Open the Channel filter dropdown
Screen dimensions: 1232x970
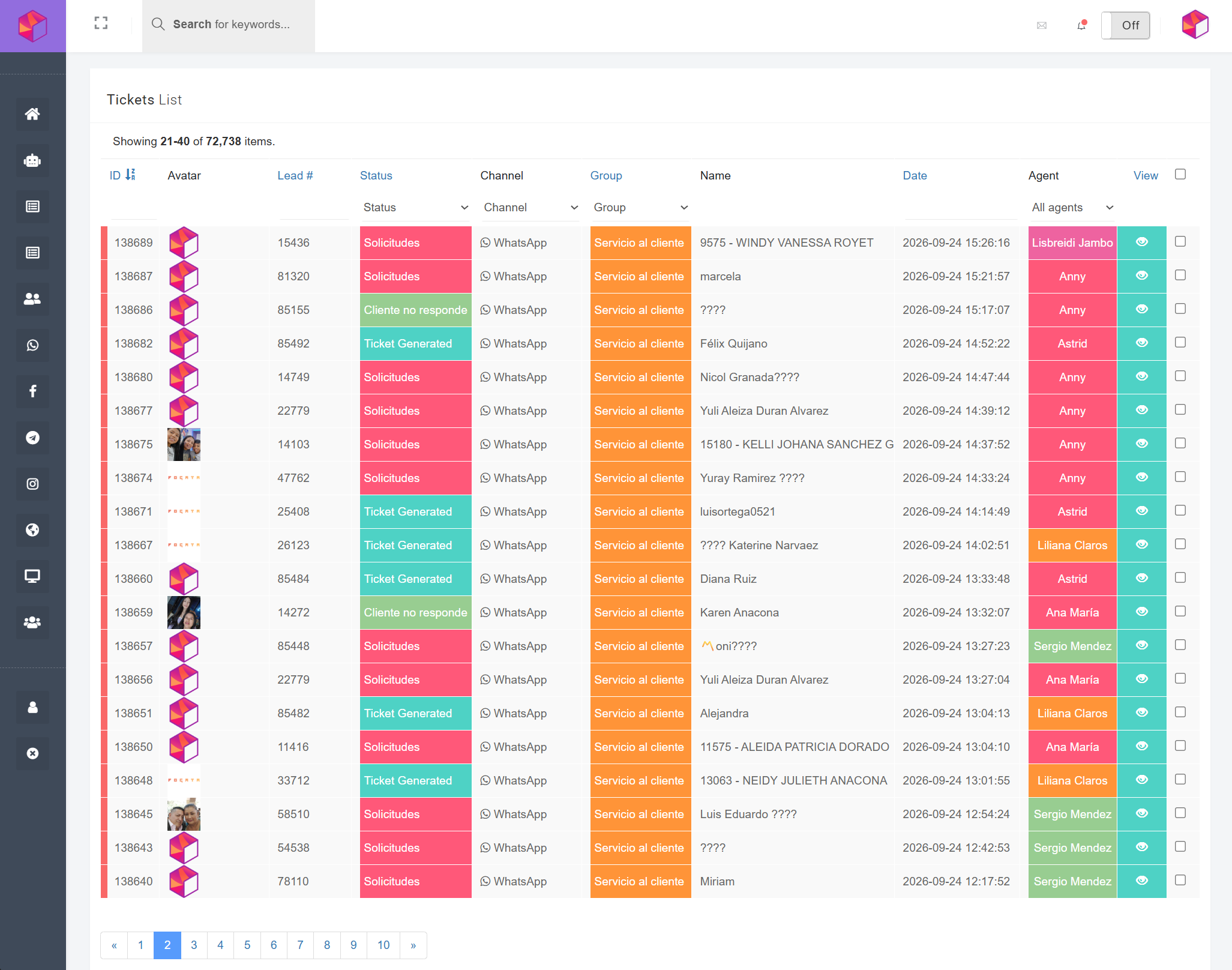point(530,207)
